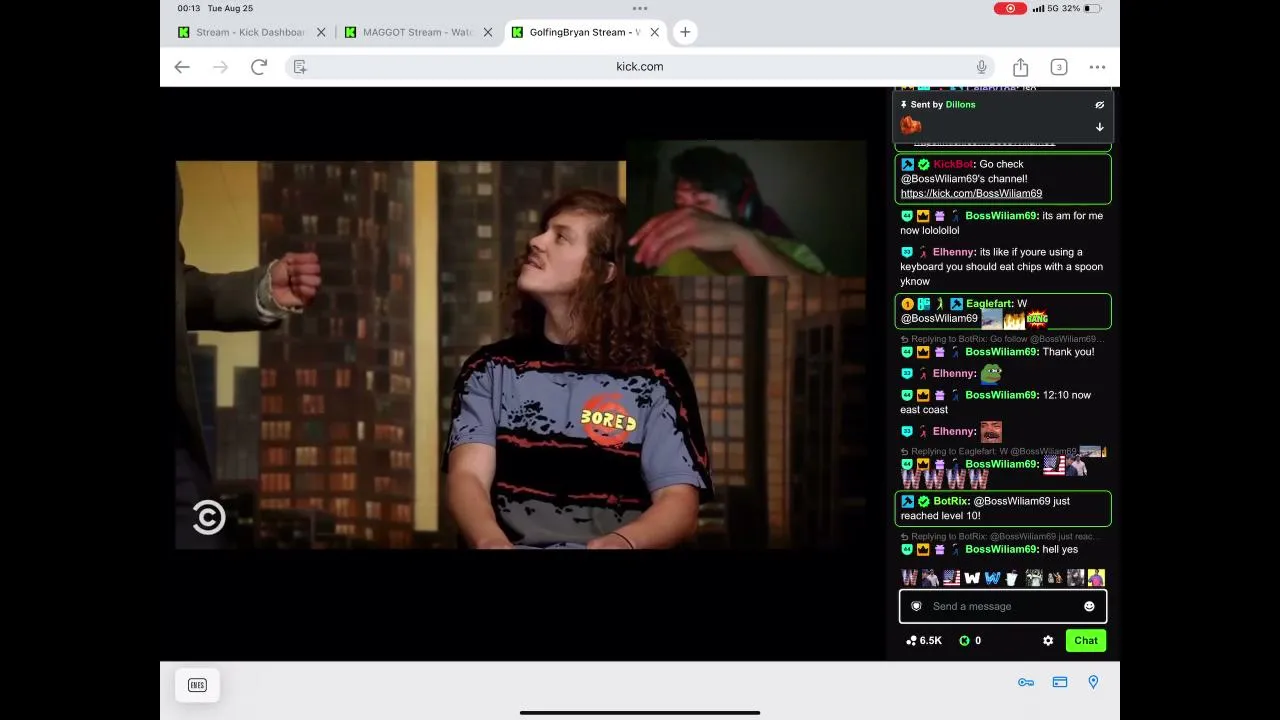Click the "hell yes" chat message
The image size is (1280, 720).
(1060, 549)
